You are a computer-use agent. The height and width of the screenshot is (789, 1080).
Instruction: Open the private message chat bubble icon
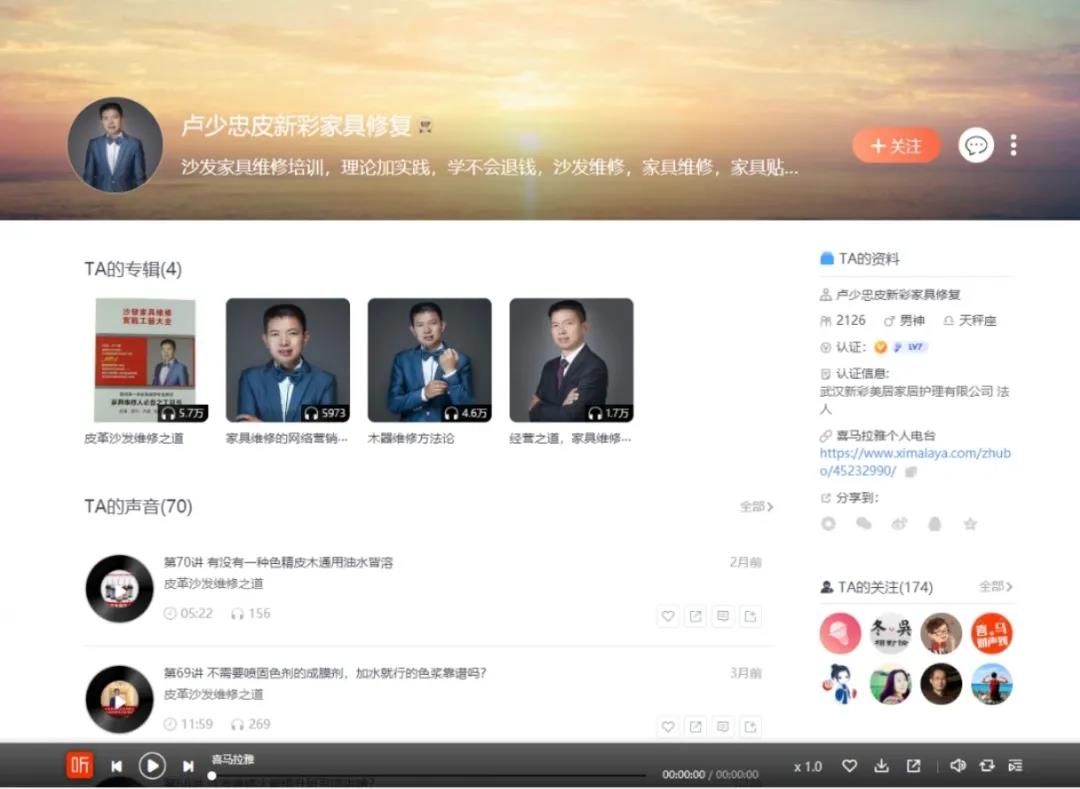(976, 146)
